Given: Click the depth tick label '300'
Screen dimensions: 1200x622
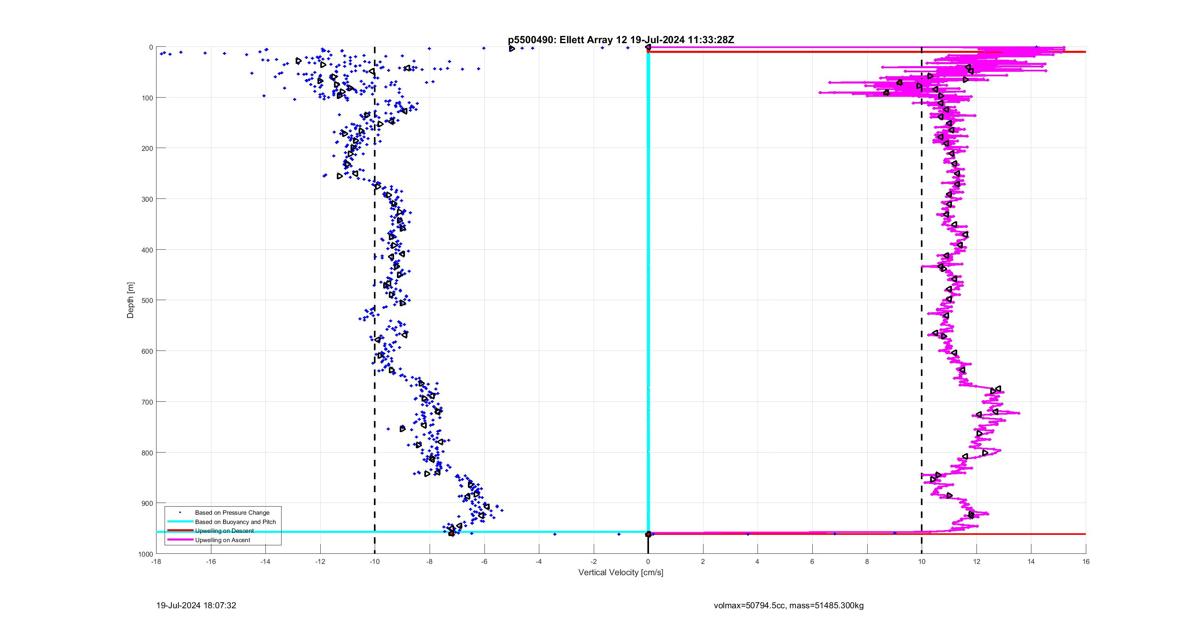Looking at the screenshot, I should 146,199.
